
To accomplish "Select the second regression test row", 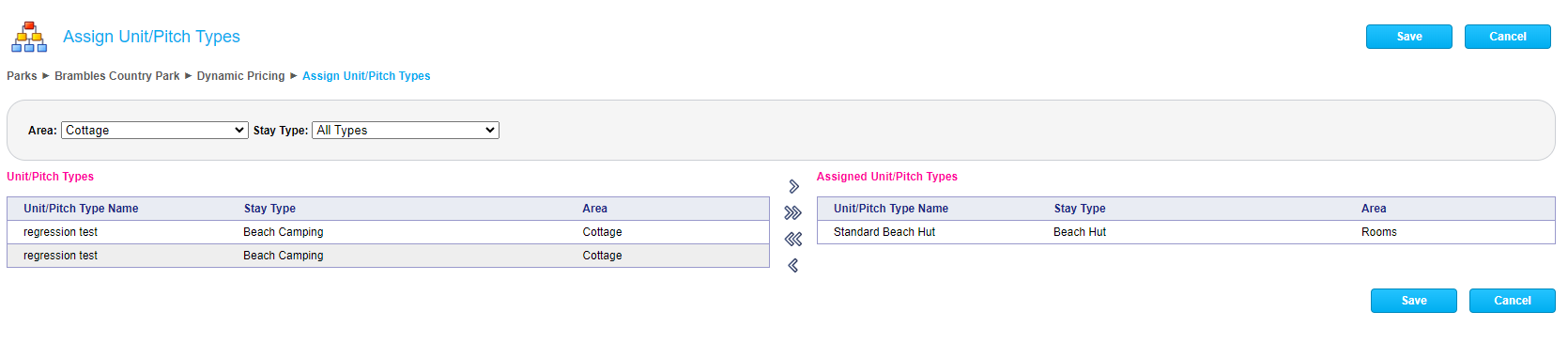I will coord(388,256).
